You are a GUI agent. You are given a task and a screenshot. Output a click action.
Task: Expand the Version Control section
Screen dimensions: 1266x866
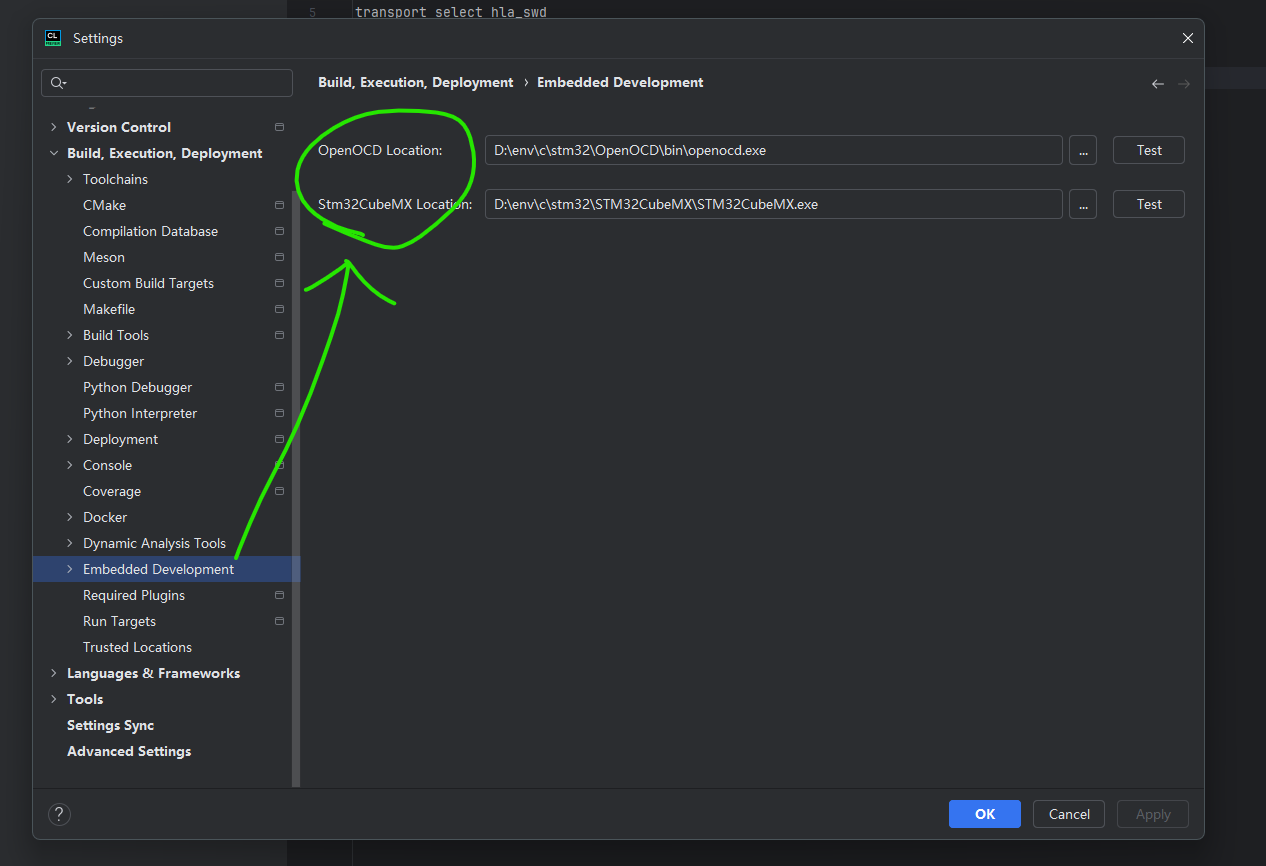coord(53,127)
